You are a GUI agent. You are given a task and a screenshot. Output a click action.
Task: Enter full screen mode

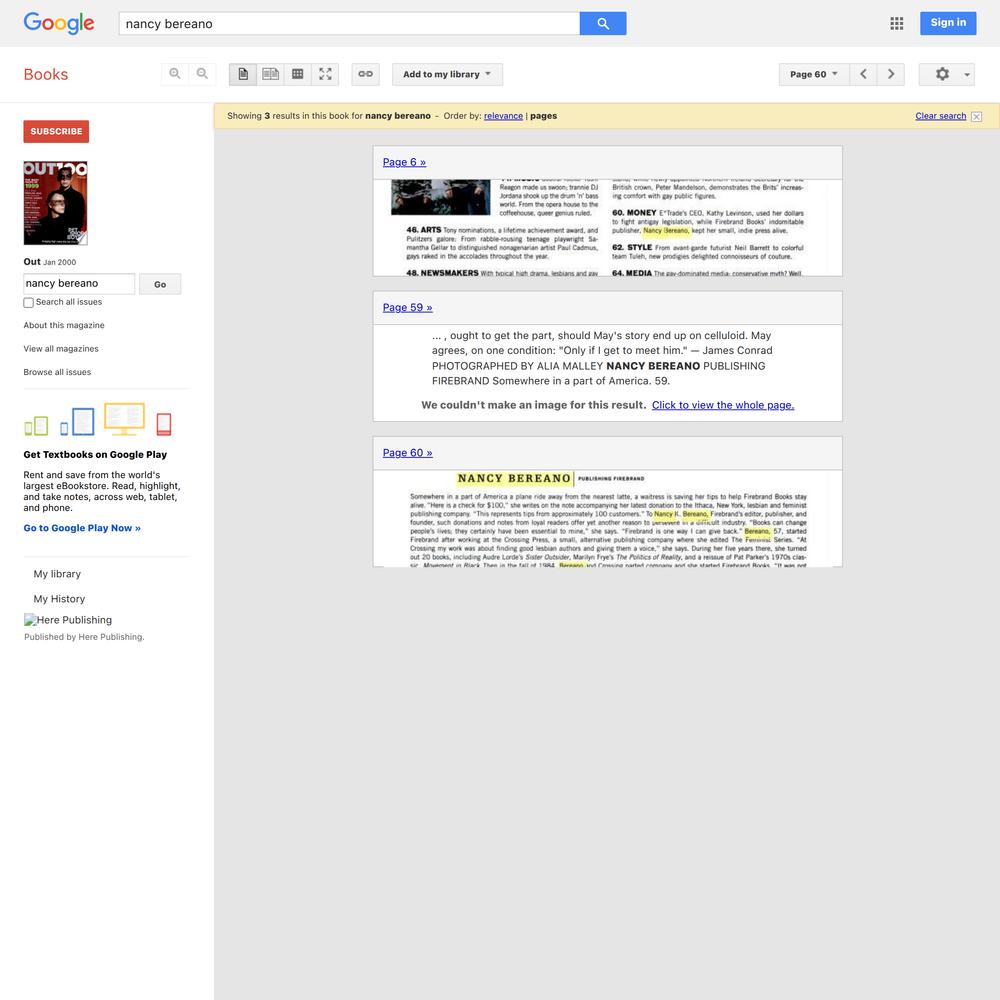click(325, 74)
